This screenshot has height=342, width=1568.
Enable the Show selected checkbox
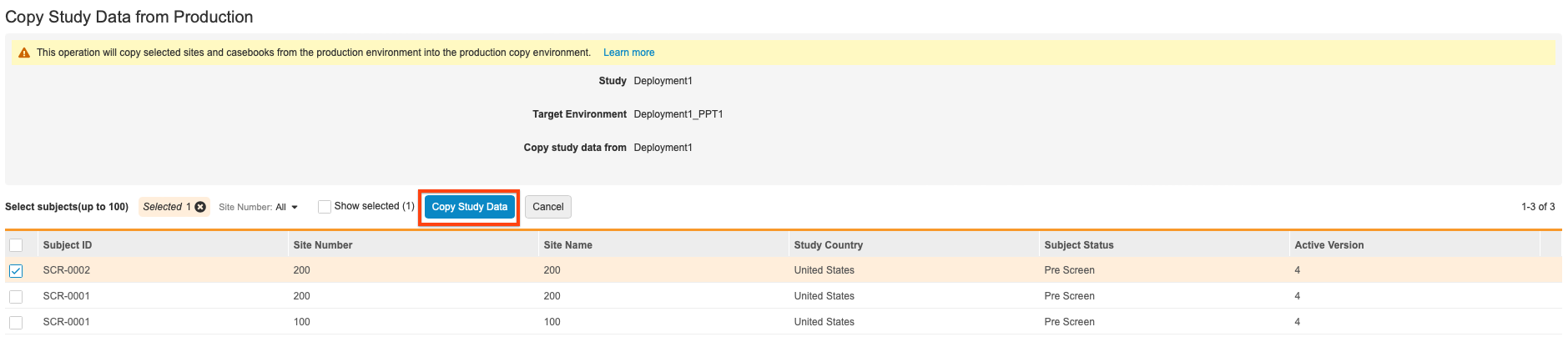325,207
